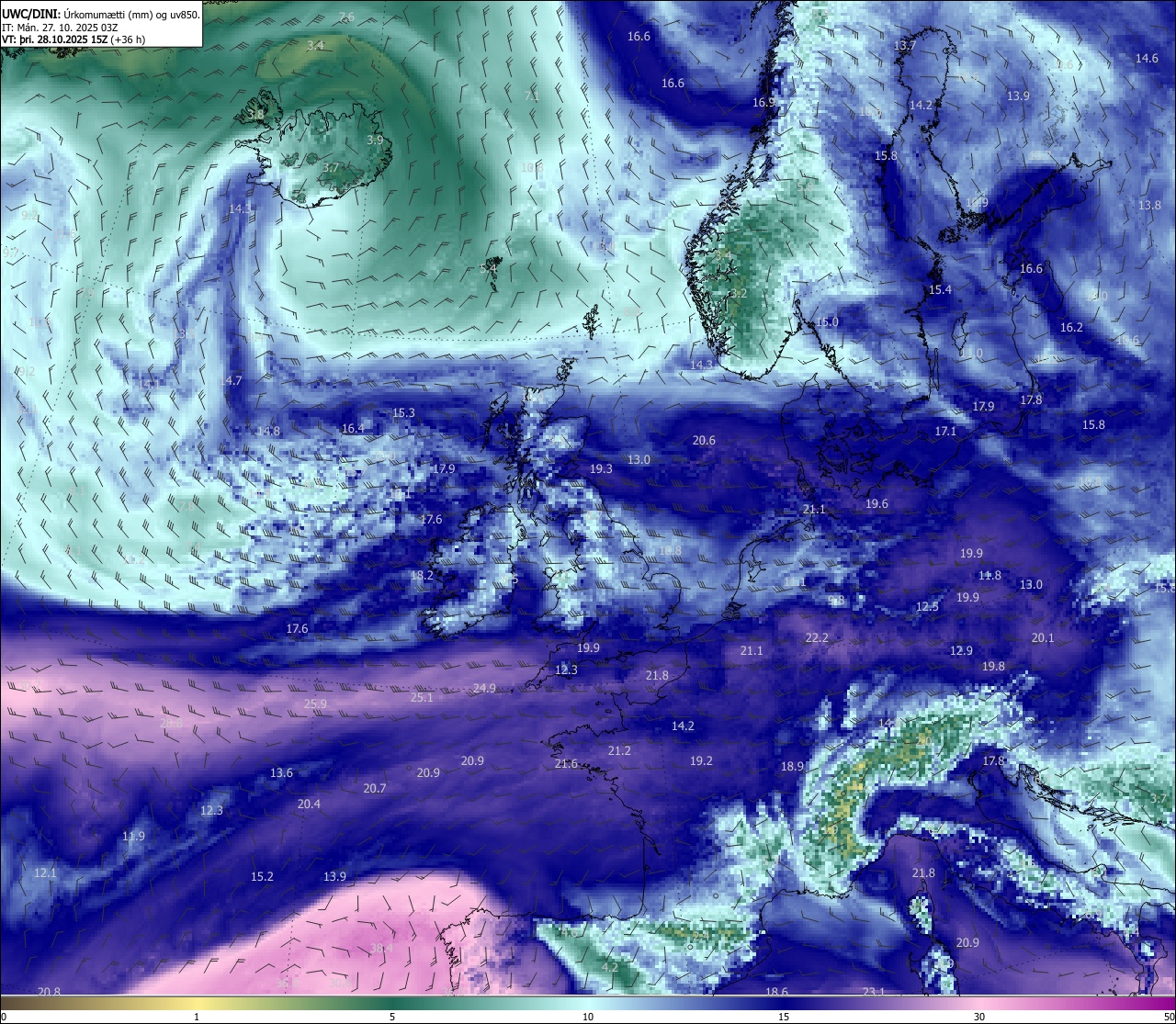Click the 13.6 value label
This screenshot has width=1176, height=1024.
[x=281, y=773]
